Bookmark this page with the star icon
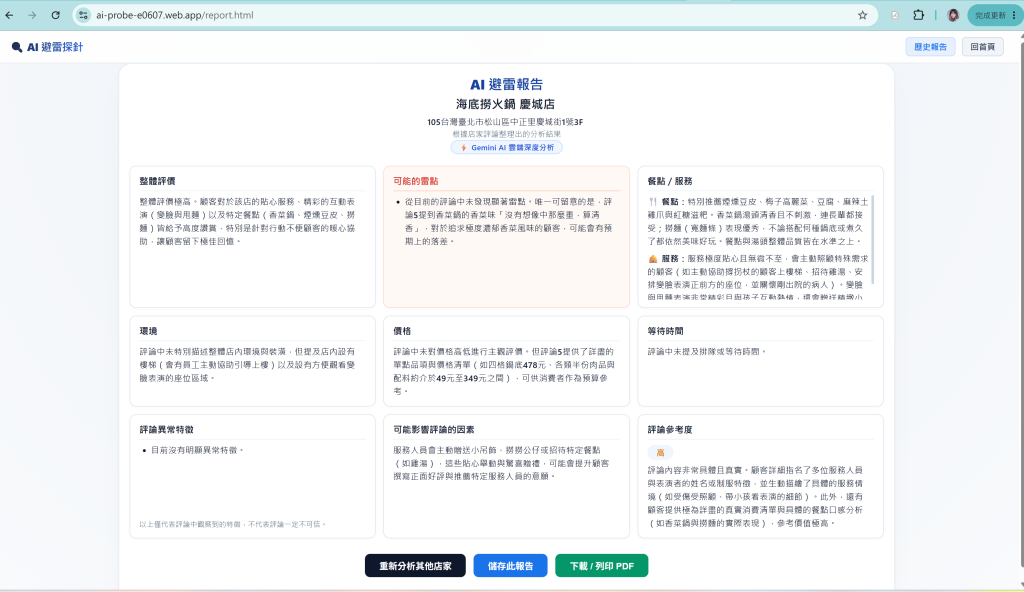This screenshot has height=592, width=1024. [863, 15]
